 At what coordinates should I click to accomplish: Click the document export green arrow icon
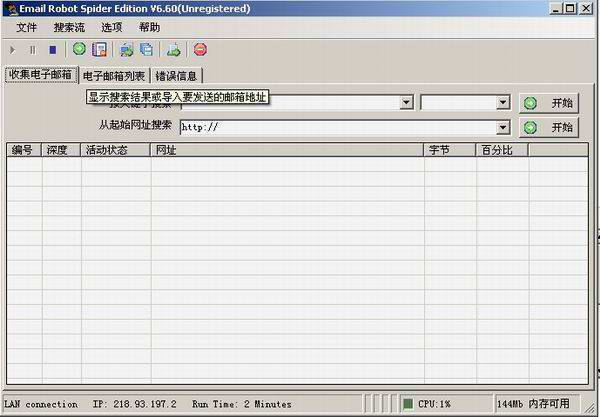(x=173, y=50)
